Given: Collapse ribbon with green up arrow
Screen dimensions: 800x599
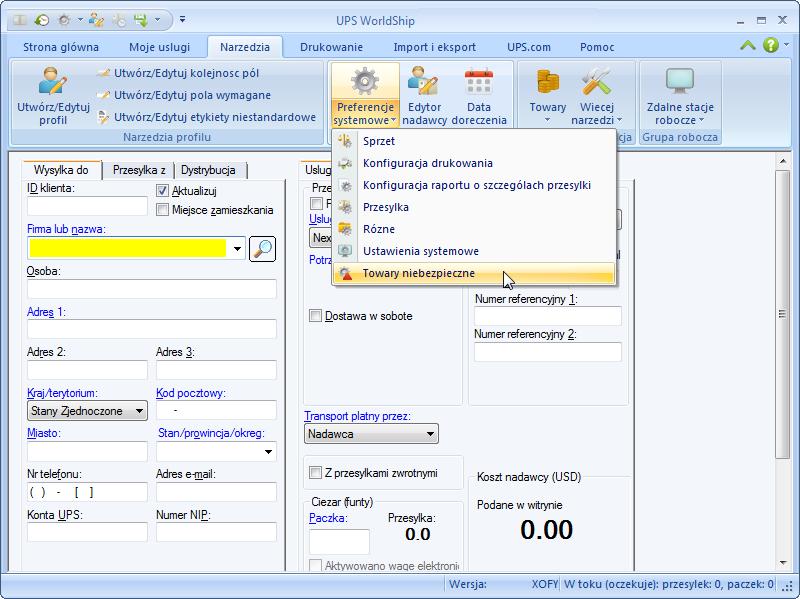Looking at the screenshot, I should pos(747,46).
